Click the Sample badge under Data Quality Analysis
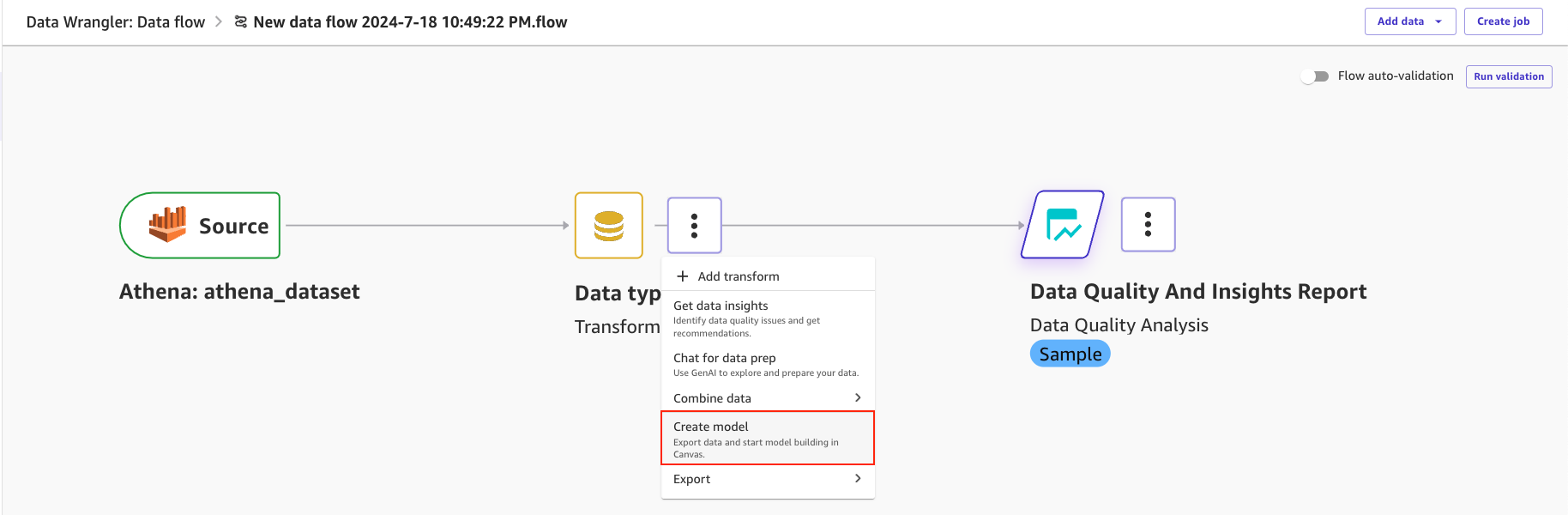The image size is (1568, 515). click(x=1070, y=354)
